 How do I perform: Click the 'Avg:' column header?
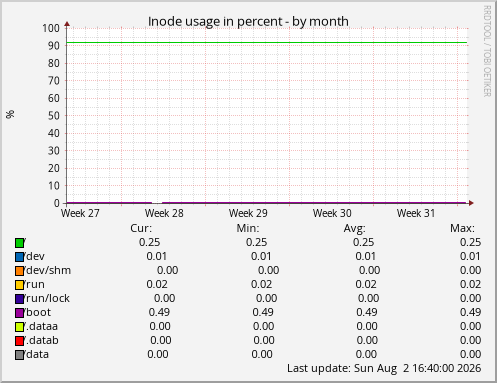pyautogui.click(x=355, y=229)
